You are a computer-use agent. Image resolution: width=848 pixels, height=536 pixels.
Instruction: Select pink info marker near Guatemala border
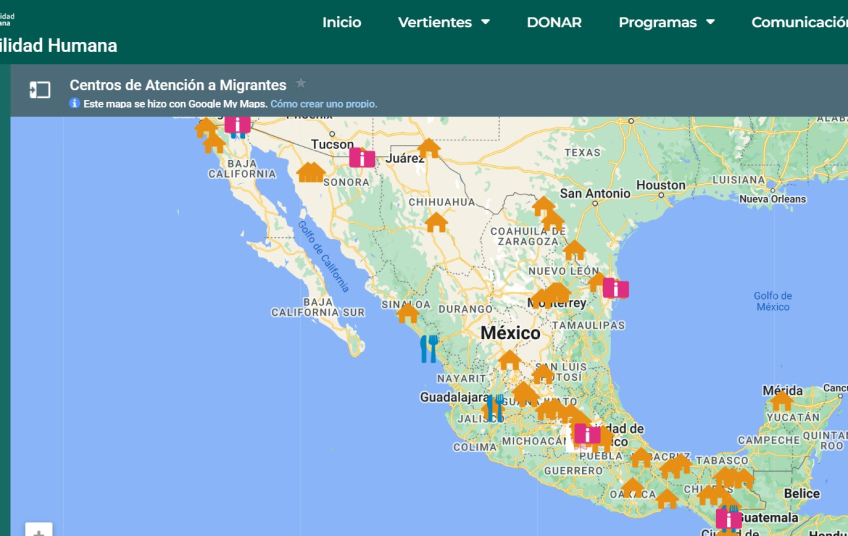tap(728, 519)
